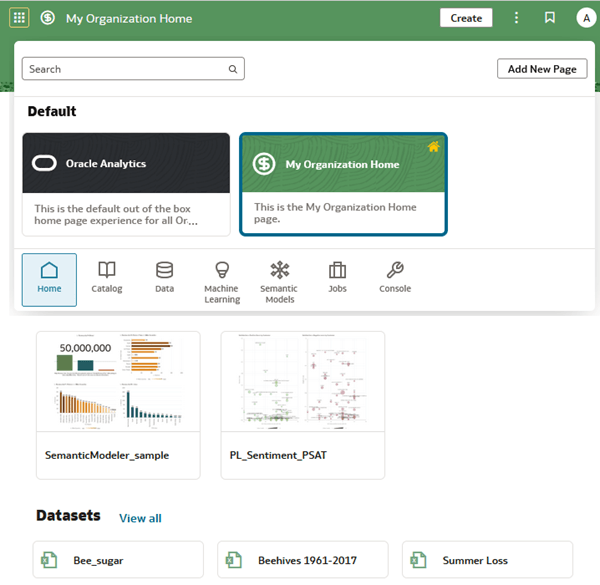Screen dimensions: 600x585
Task: Open the Bee_sugar dataset
Action: [x=118, y=560]
